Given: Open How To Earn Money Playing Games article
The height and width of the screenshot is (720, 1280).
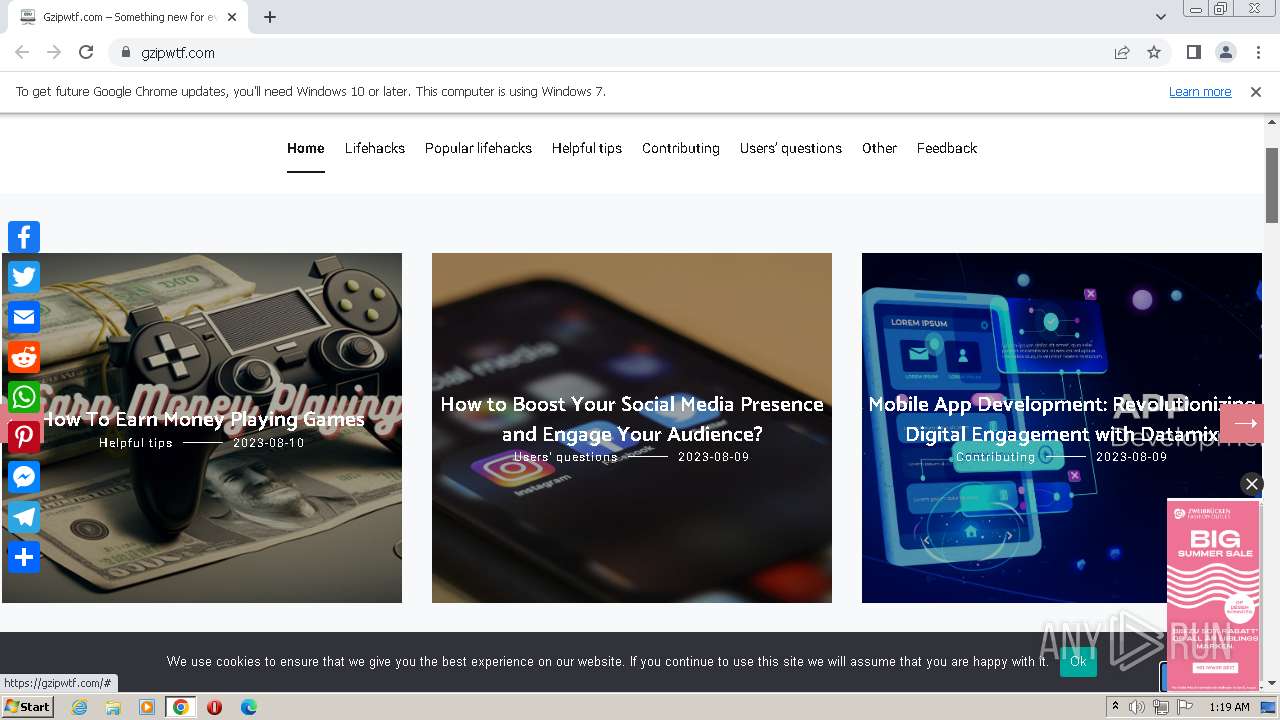Looking at the screenshot, I should pos(202,419).
